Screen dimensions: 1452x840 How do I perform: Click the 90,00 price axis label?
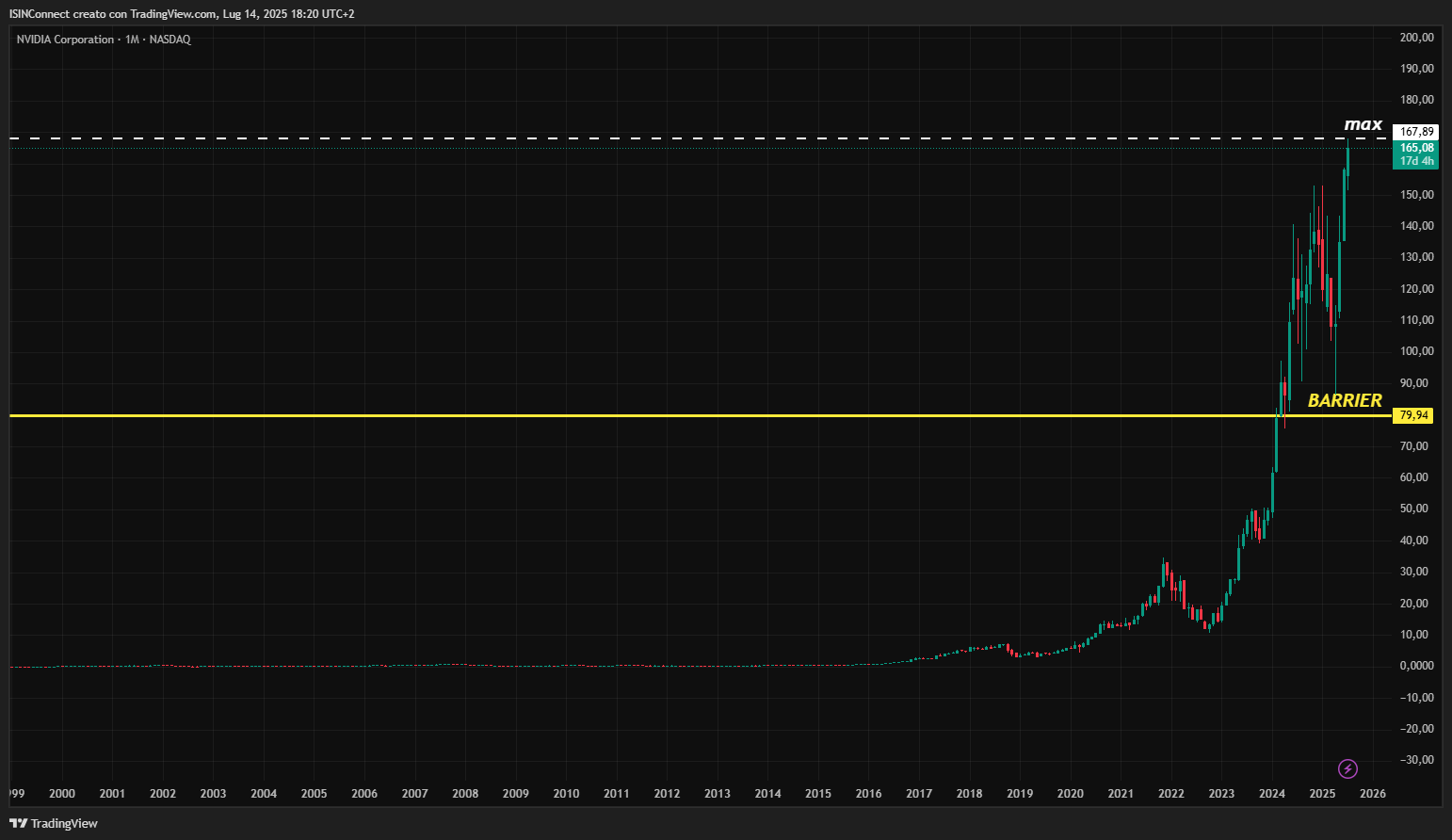click(1414, 383)
